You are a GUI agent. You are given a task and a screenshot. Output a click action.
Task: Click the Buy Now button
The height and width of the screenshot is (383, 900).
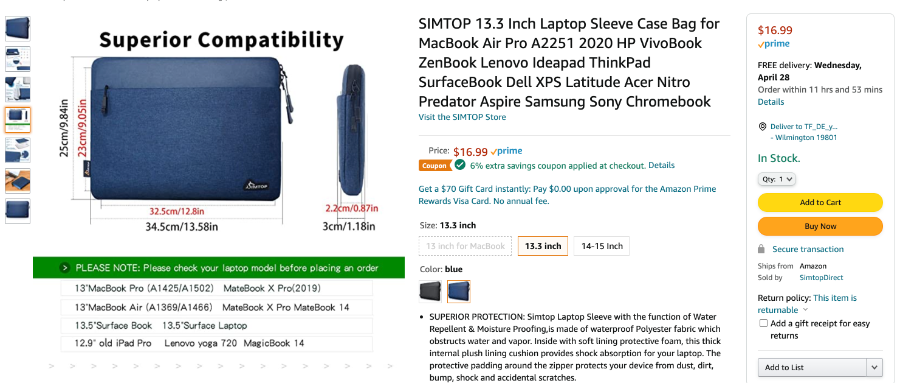[820, 226]
